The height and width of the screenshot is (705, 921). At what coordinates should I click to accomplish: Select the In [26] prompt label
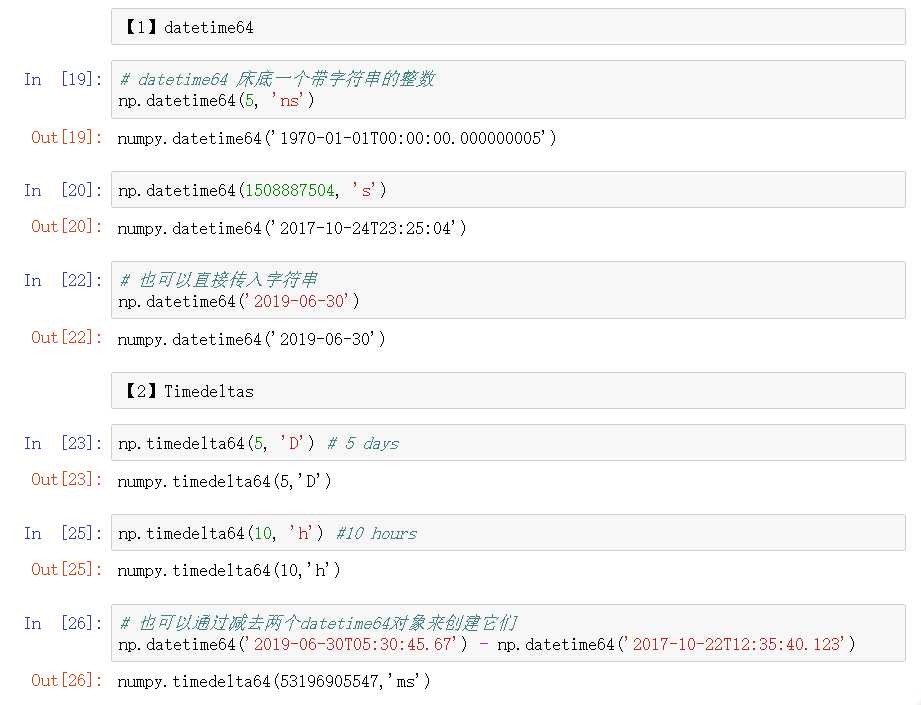[63, 623]
